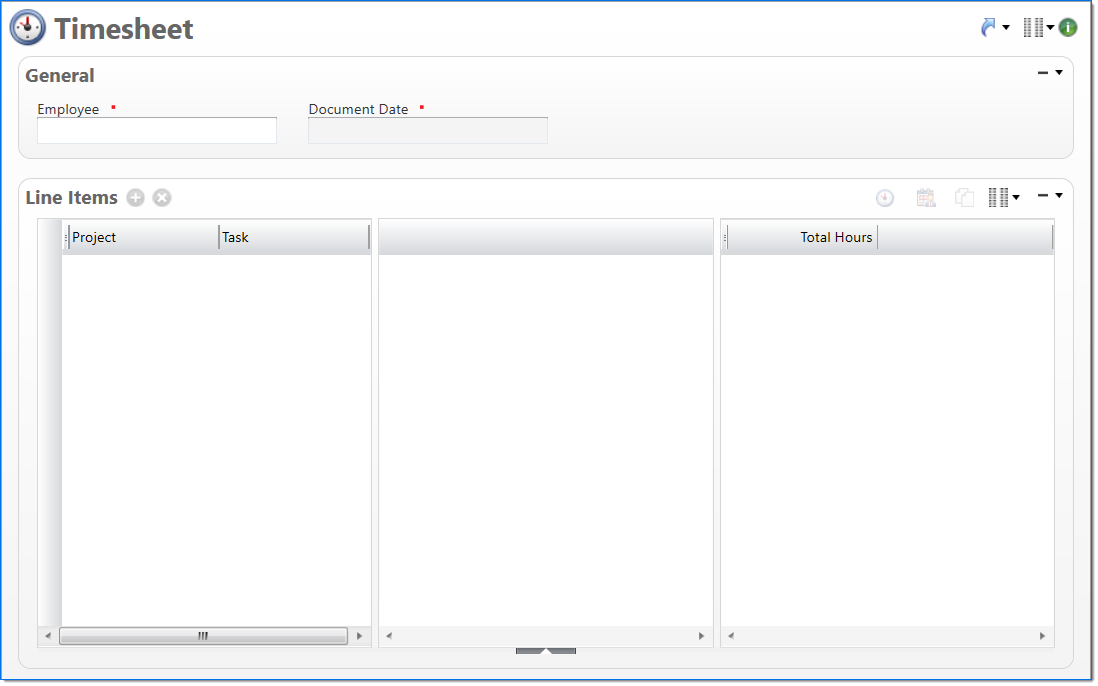Click the blue arrow action icon at top
Viewport: 1098px width, 686px height.
pos(989,28)
